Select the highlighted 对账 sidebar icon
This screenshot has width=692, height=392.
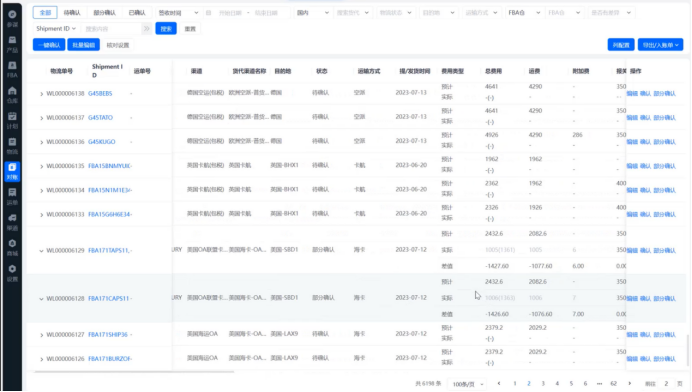click(12, 171)
